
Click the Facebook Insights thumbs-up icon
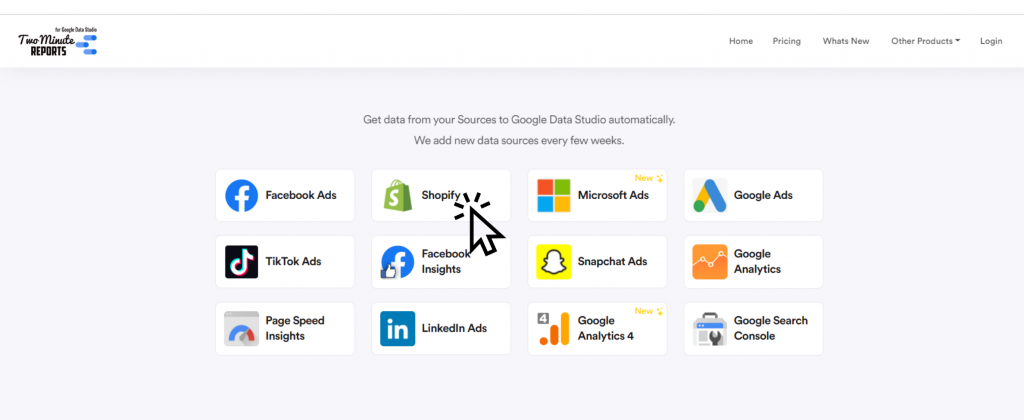(x=398, y=262)
